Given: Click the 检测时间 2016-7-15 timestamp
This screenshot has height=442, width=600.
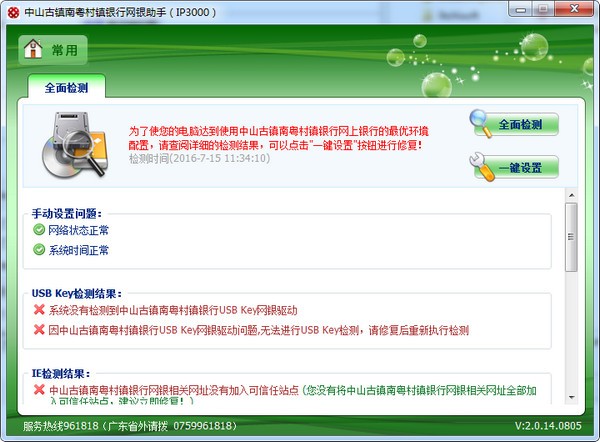Looking at the screenshot, I should click(199, 158).
